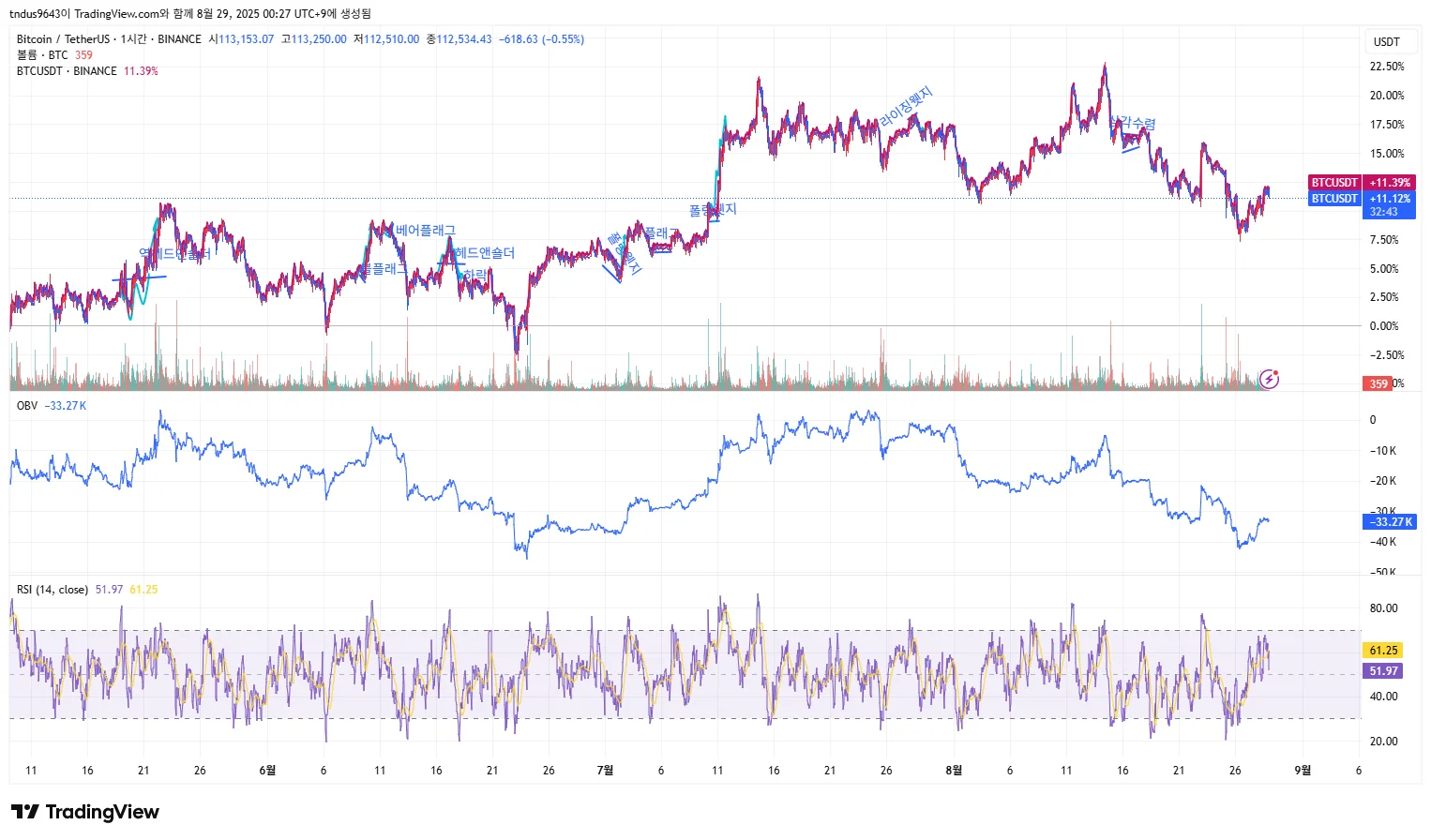Select the 역헤드앤숄더 chart annotation

[175, 254]
